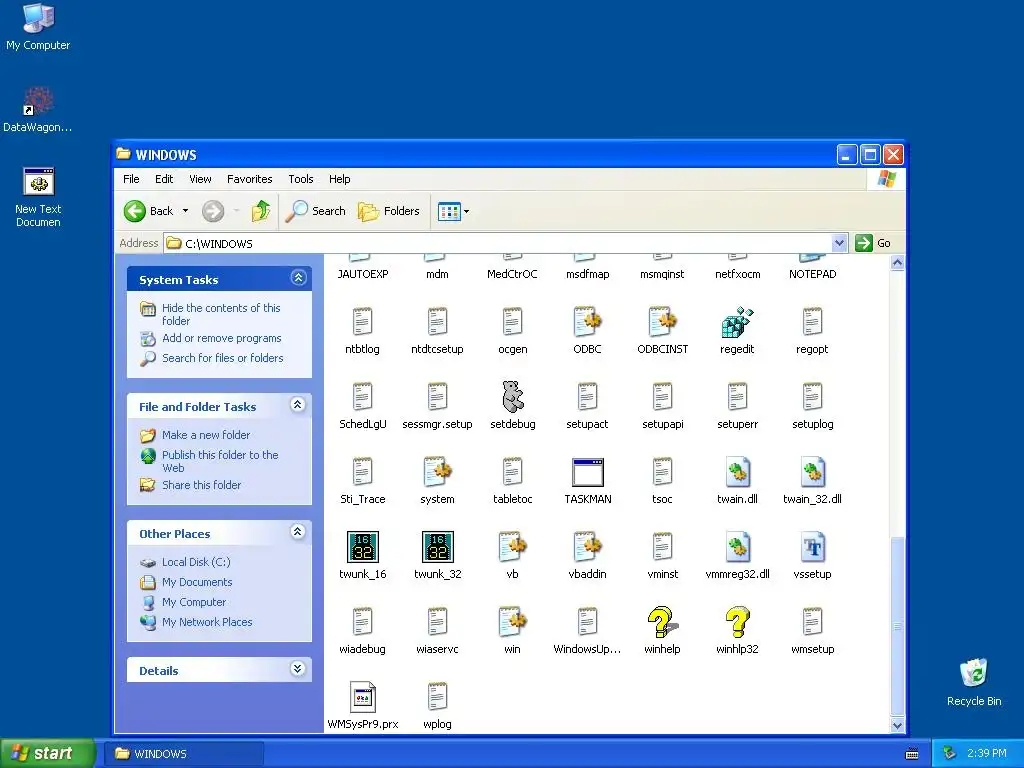Select the system configuration file
1024x768 pixels.
[x=438, y=472]
